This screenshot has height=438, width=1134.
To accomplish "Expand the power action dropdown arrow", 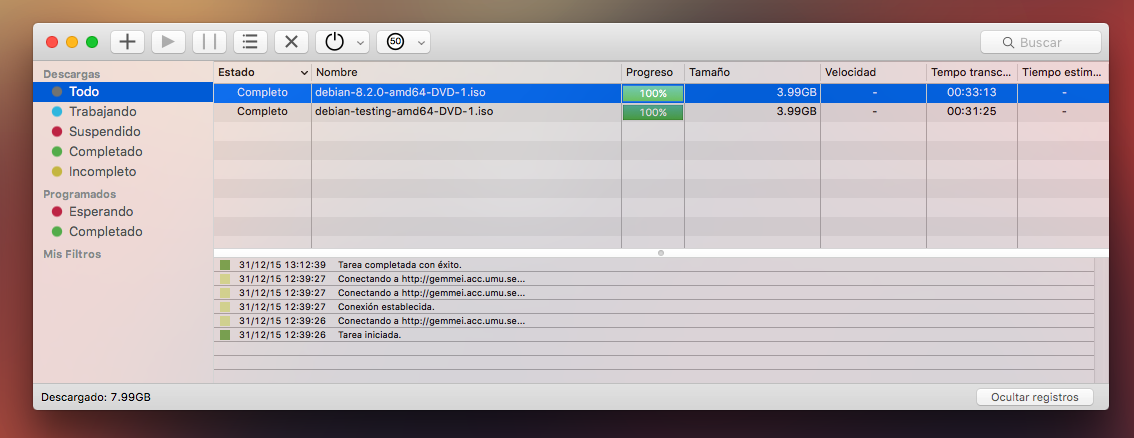I will 360,42.
